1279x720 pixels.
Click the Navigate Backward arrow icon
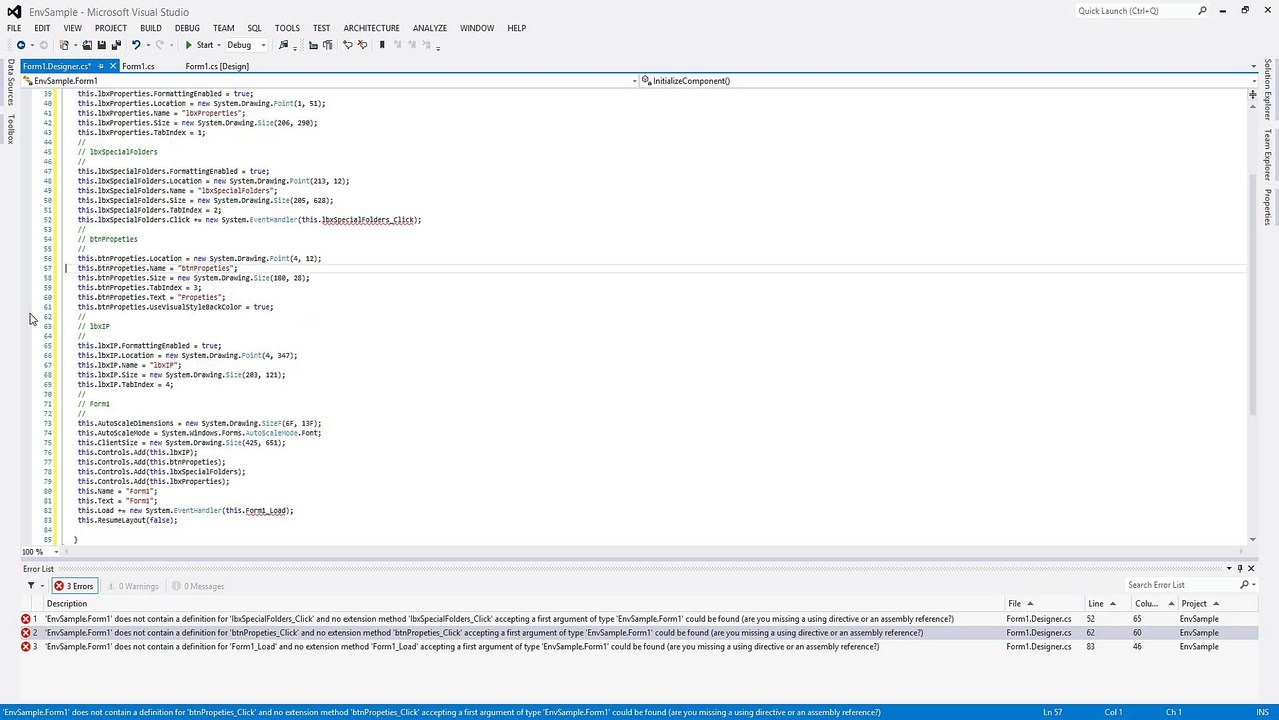21,45
